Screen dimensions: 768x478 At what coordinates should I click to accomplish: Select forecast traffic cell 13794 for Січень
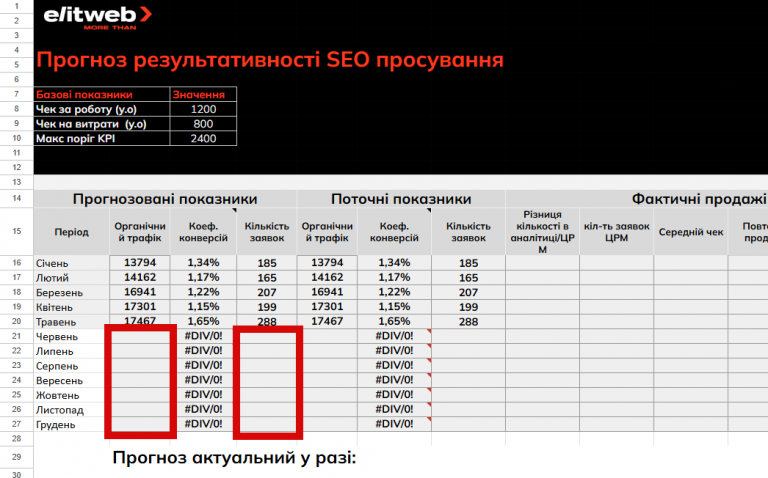(x=140, y=263)
